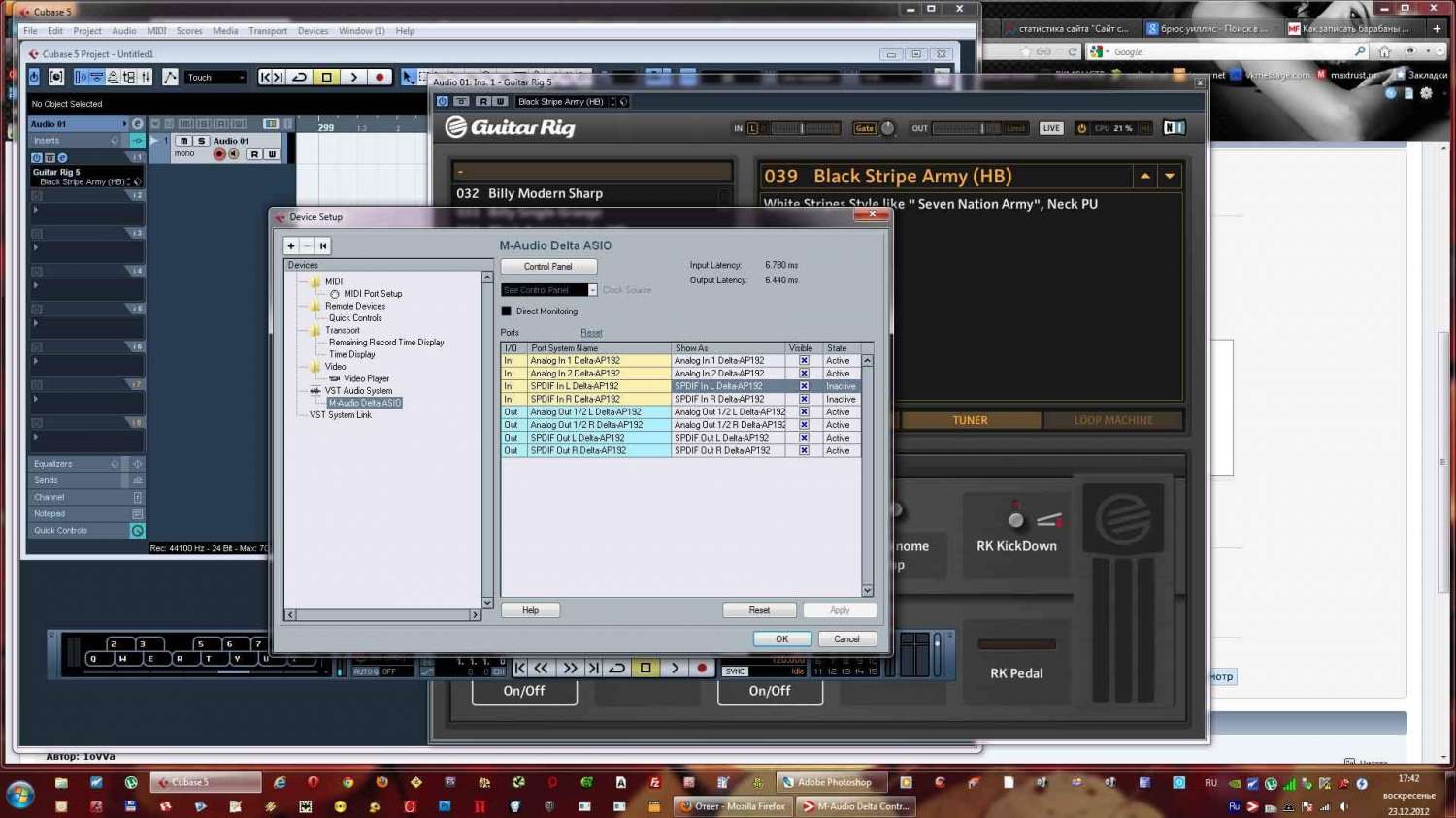
Task: Click the Record button in Cubase toolbar
Action: pos(380,77)
